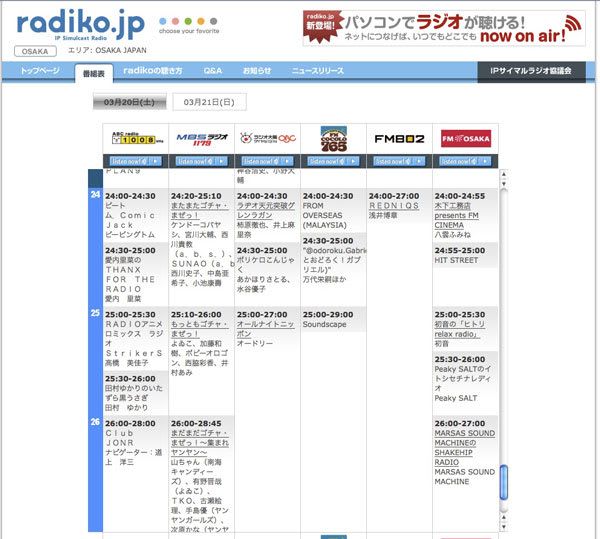This screenshot has width=600, height=539.
Task: Click the エリア: OSAKA JAPAN label
Action: (x=107, y=50)
